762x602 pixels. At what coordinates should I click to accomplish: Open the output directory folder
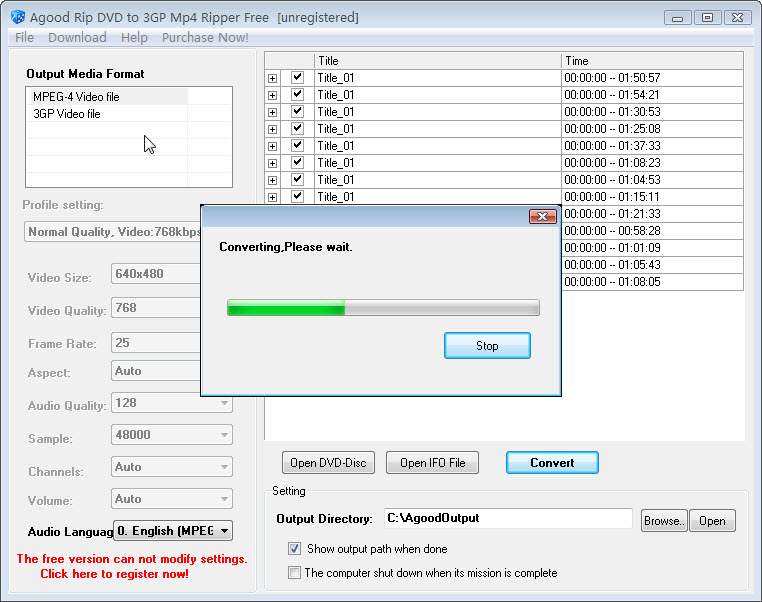pyautogui.click(x=712, y=521)
